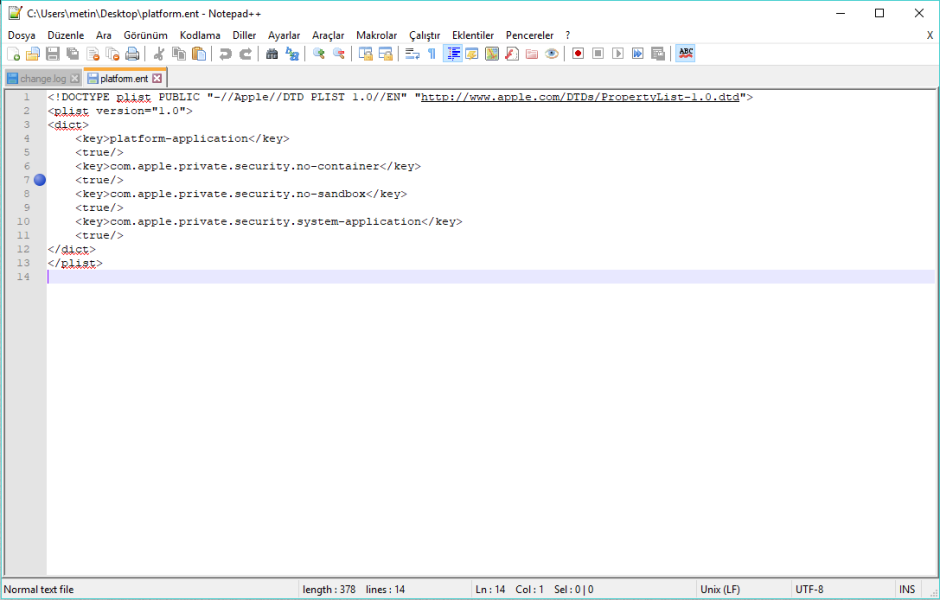Viewport: 940px width, 600px height.
Task: Click the bookmark marker on line 7
Action: 39,180
